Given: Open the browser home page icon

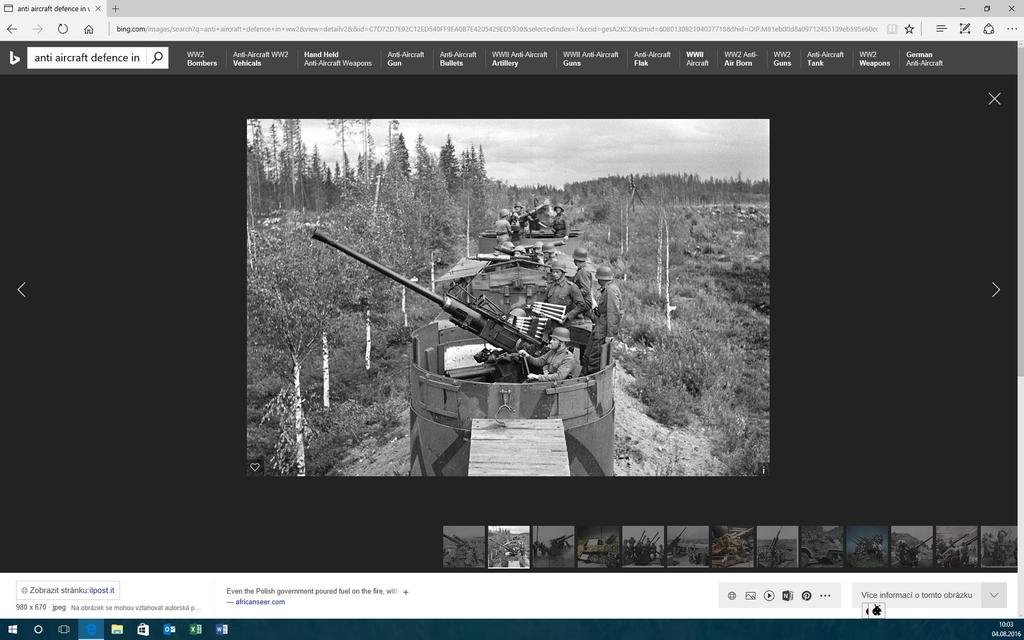Looking at the screenshot, I should click(x=89, y=29).
